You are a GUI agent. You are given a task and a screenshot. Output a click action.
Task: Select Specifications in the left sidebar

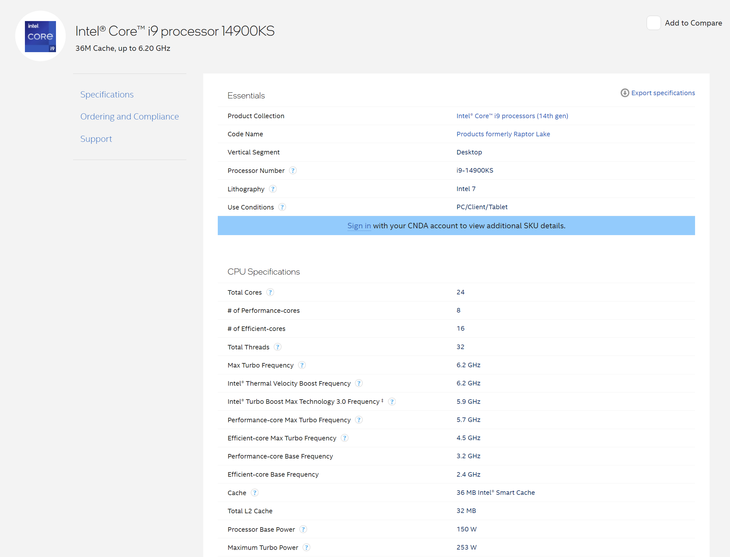tap(107, 95)
